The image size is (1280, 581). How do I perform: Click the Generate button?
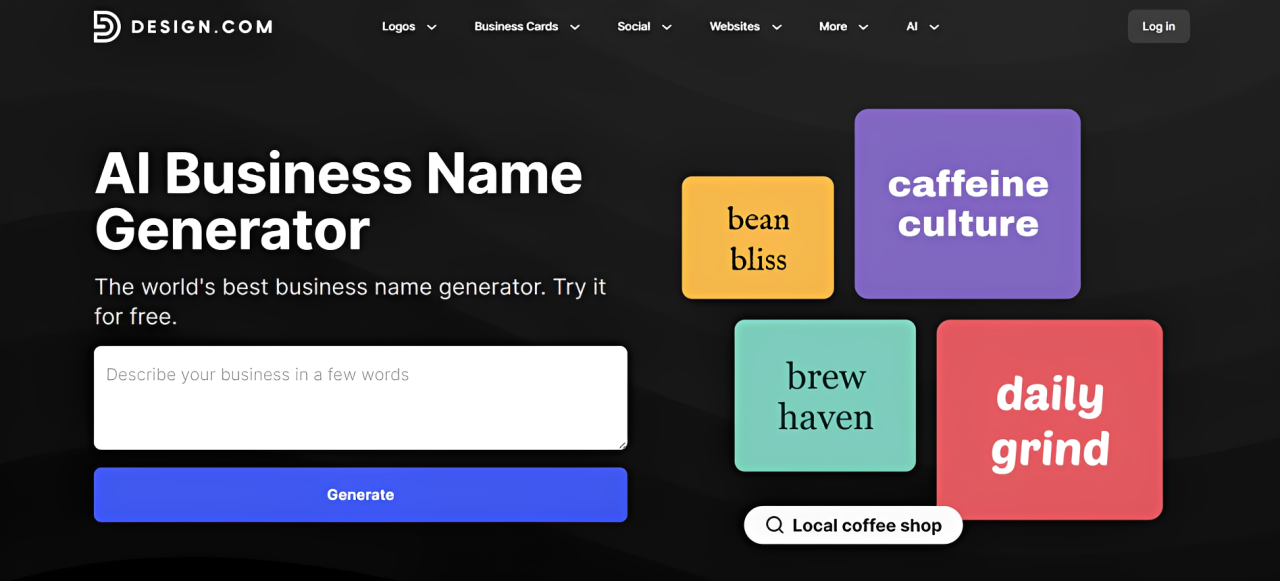point(360,495)
